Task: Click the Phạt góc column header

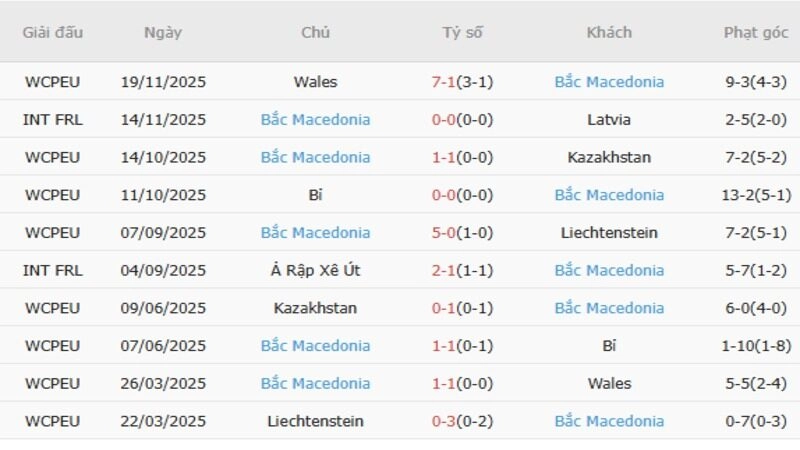Action: tap(755, 32)
